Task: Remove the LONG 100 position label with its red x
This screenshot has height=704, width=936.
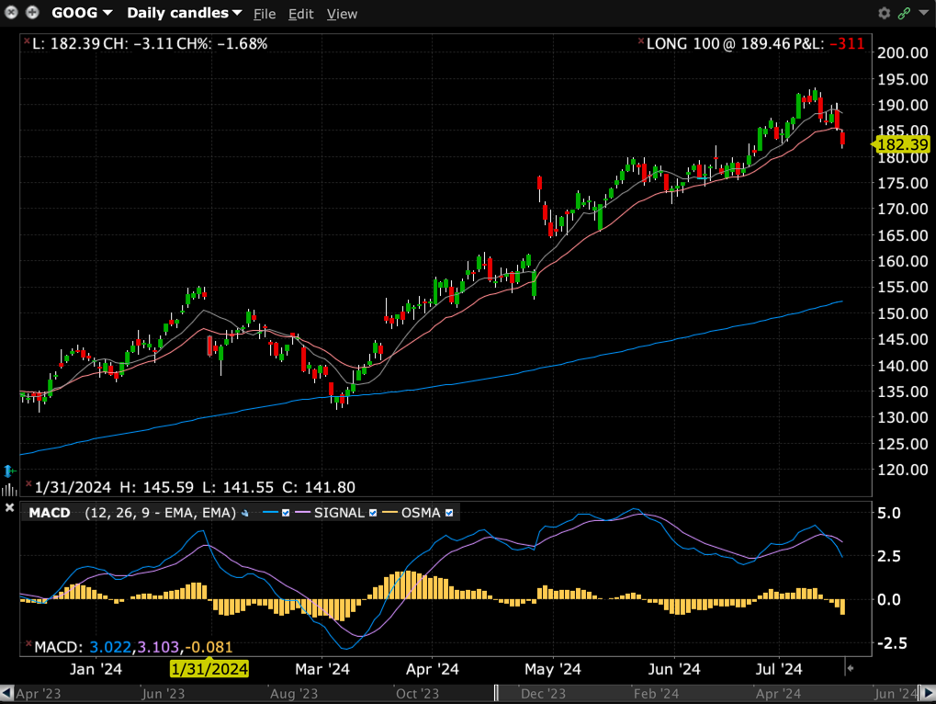Action: pyautogui.click(x=641, y=41)
